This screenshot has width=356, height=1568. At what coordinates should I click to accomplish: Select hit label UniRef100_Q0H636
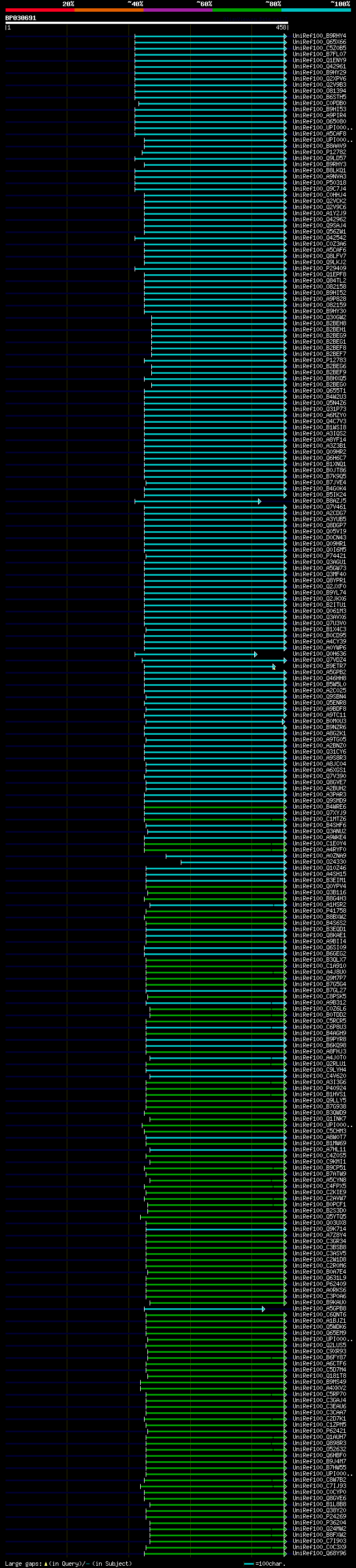(319, 654)
